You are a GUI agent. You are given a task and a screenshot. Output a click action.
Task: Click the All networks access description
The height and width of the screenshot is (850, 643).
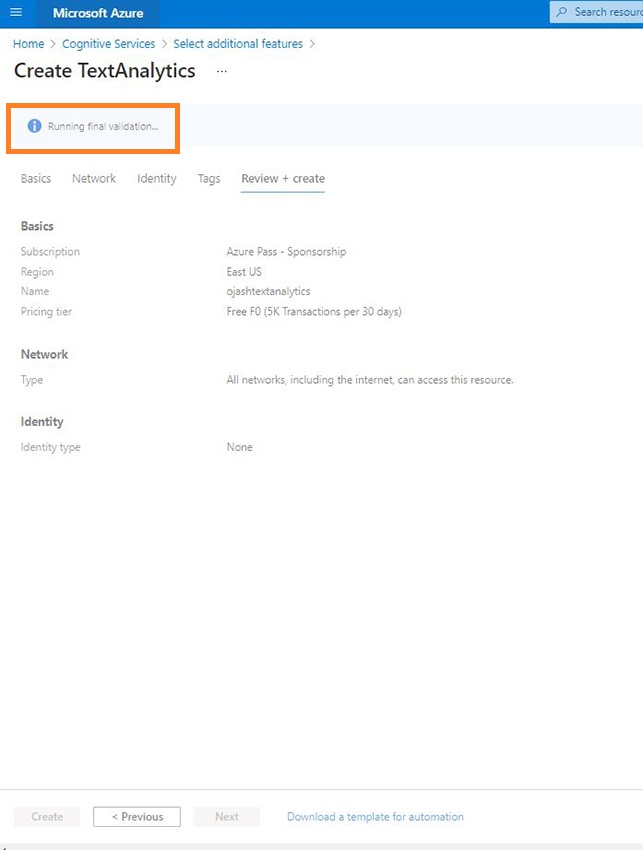(x=370, y=380)
